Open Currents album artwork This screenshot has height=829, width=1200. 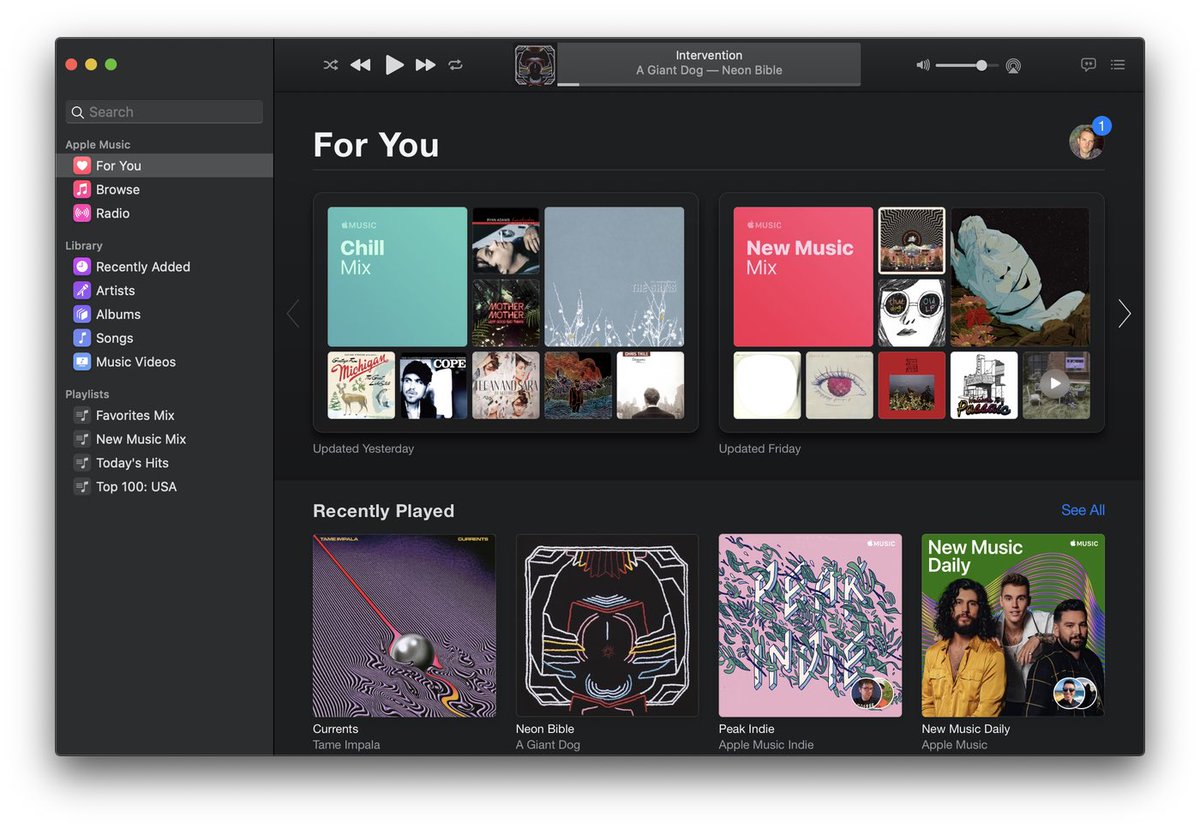click(404, 625)
